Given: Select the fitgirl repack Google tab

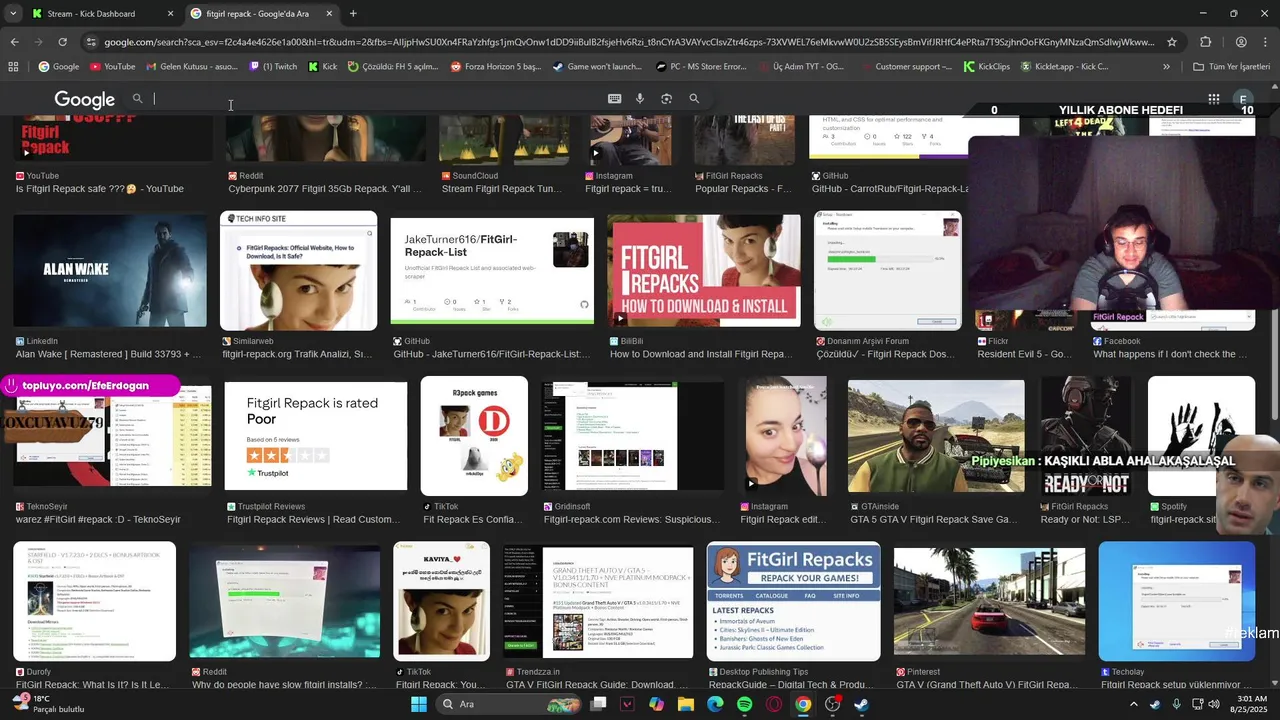Looking at the screenshot, I should click(x=260, y=14).
